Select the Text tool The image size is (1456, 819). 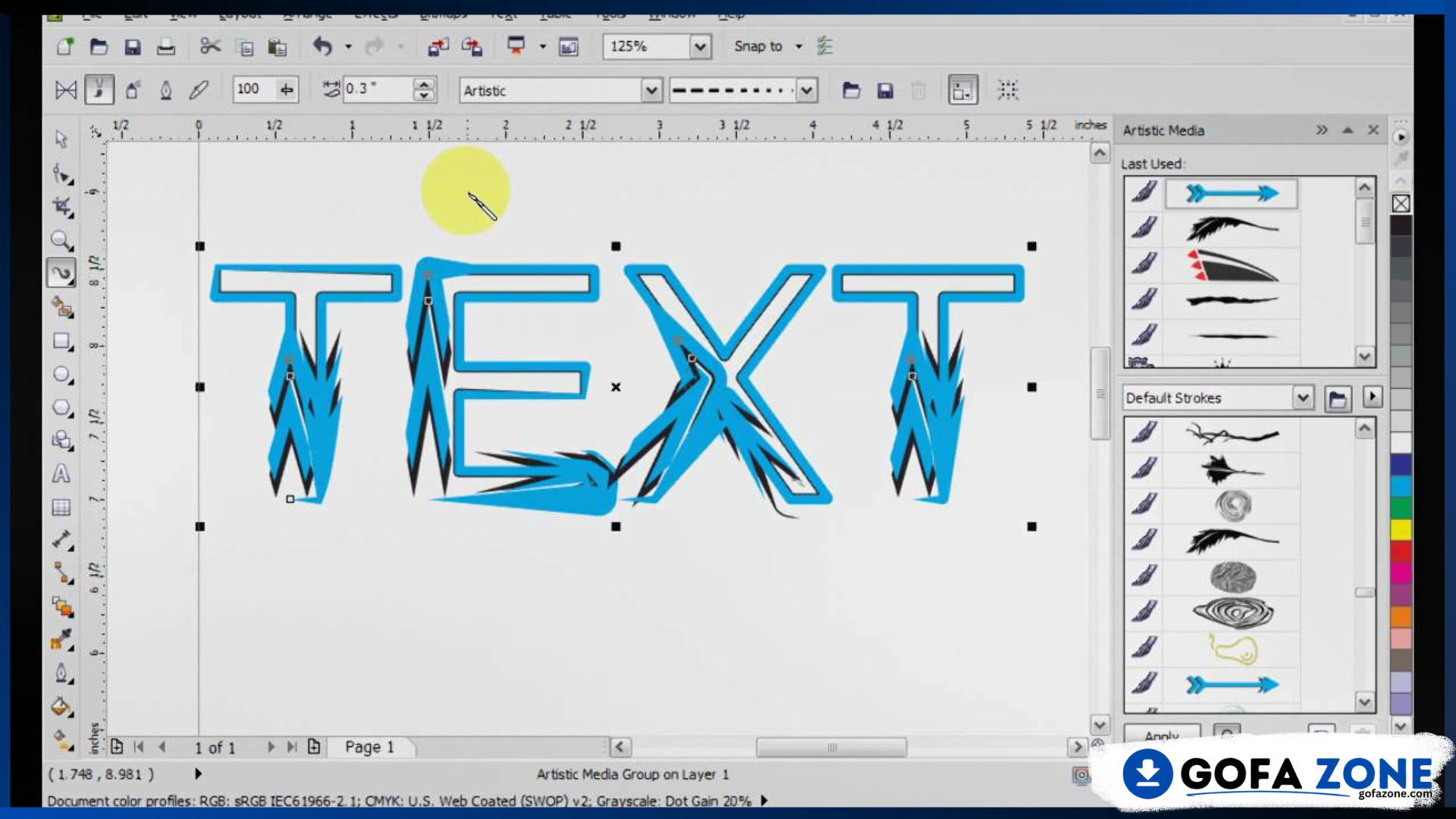(x=61, y=473)
